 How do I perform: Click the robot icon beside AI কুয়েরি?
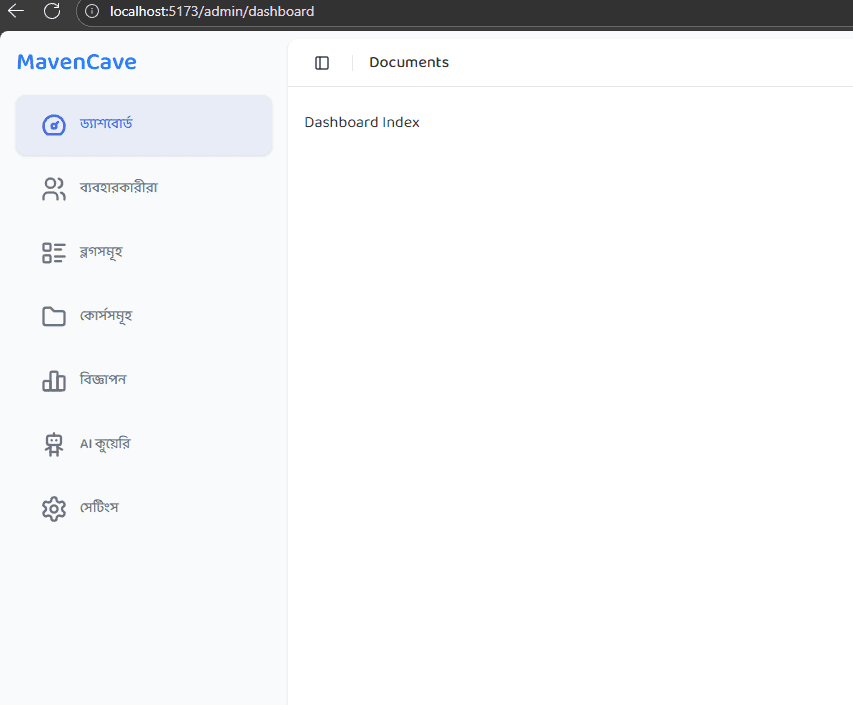(x=53, y=443)
